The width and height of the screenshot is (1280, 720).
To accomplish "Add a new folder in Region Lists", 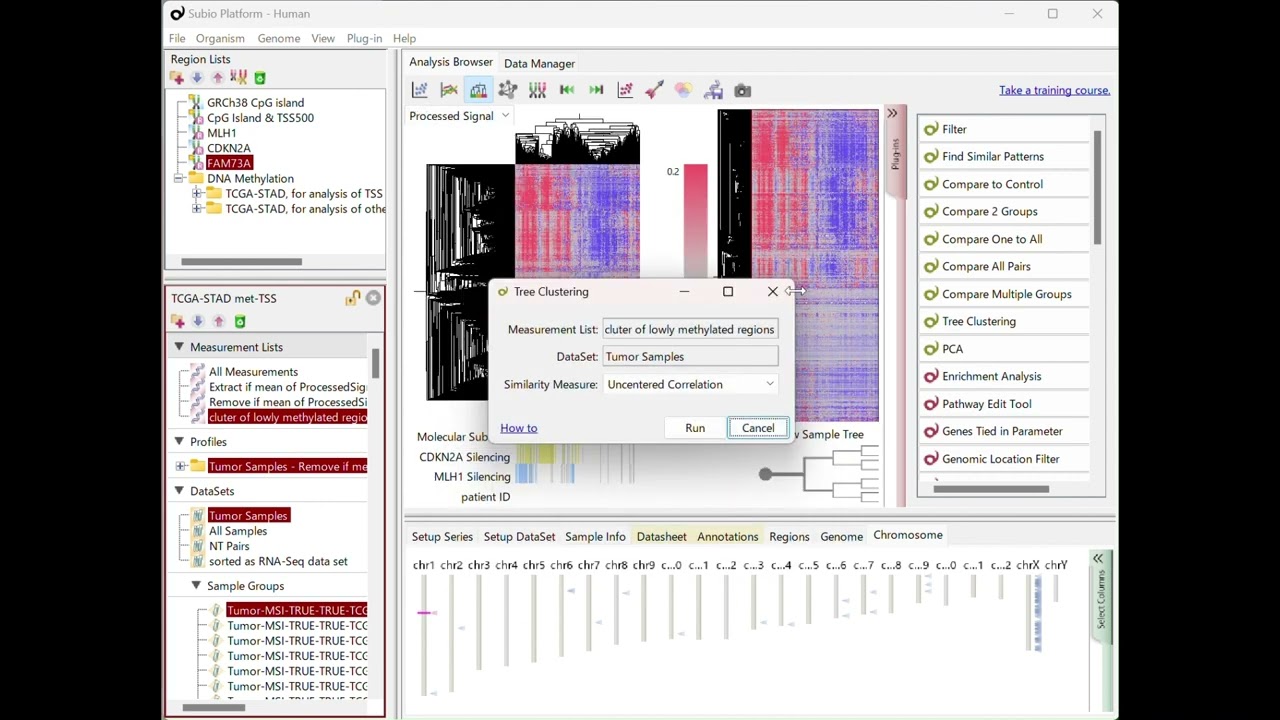I will [x=177, y=78].
